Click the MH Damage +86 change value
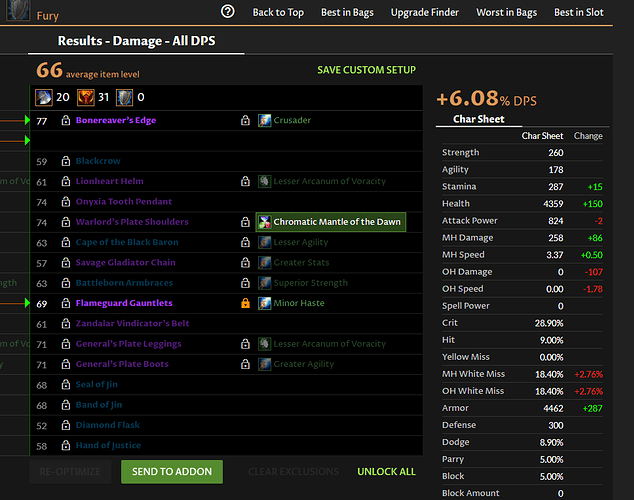Image resolution: width=634 pixels, height=500 pixels. coord(595,238)
